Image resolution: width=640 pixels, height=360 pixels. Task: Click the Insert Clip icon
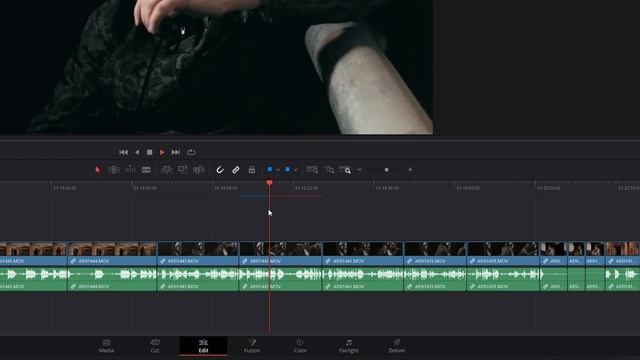click(167, 170)
